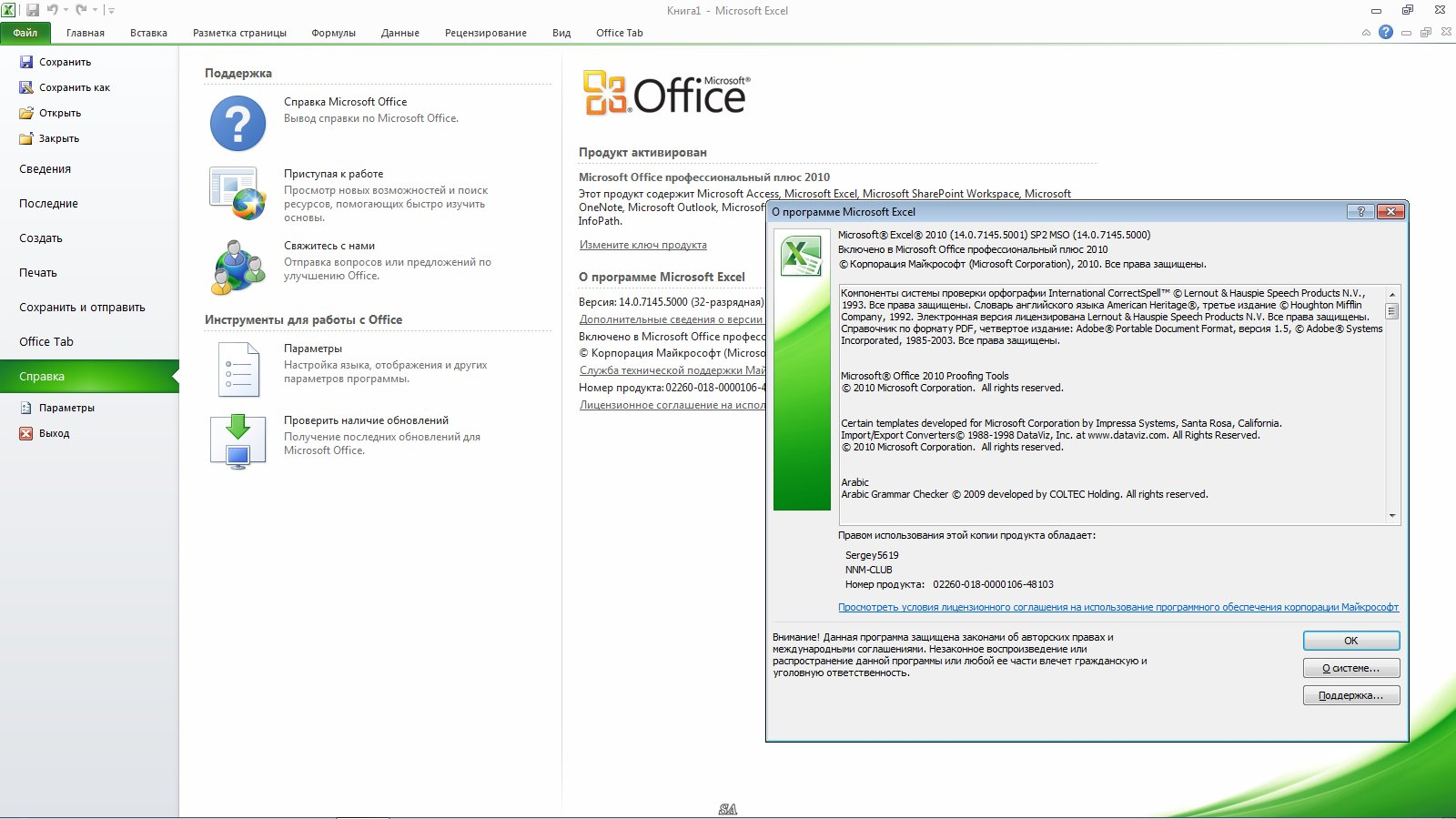The height and width of the screenshot is (819, 1456).
Task: Click the Поддержка... button
Action: [x=1351, y=695]
